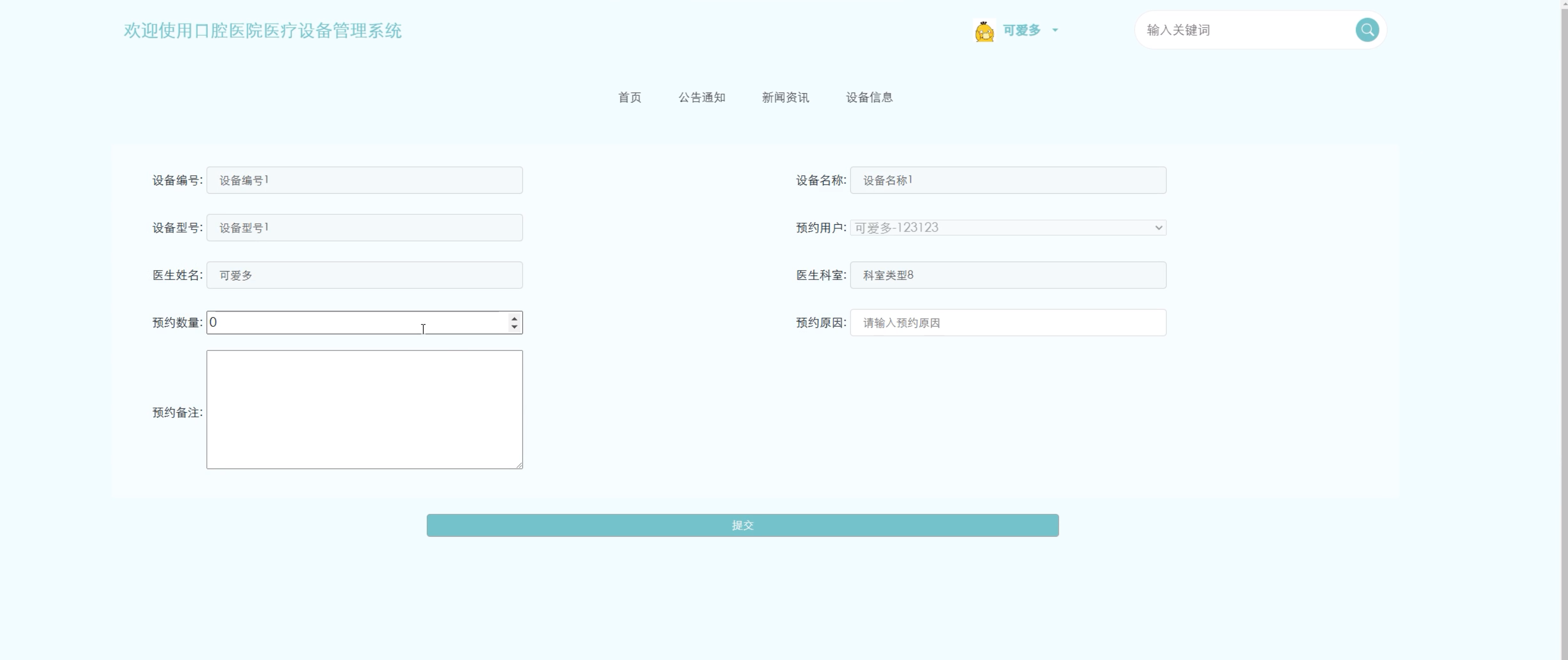Click the 设备名称 field

(1008, 180)
